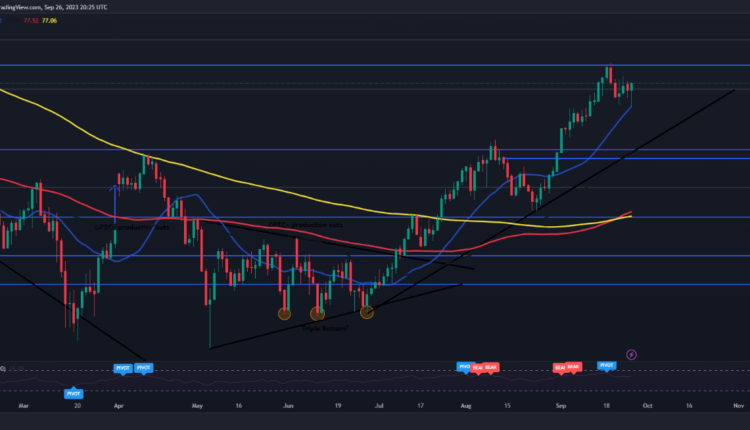Click the purple lightning bolt event icon

tap(632, 353)
